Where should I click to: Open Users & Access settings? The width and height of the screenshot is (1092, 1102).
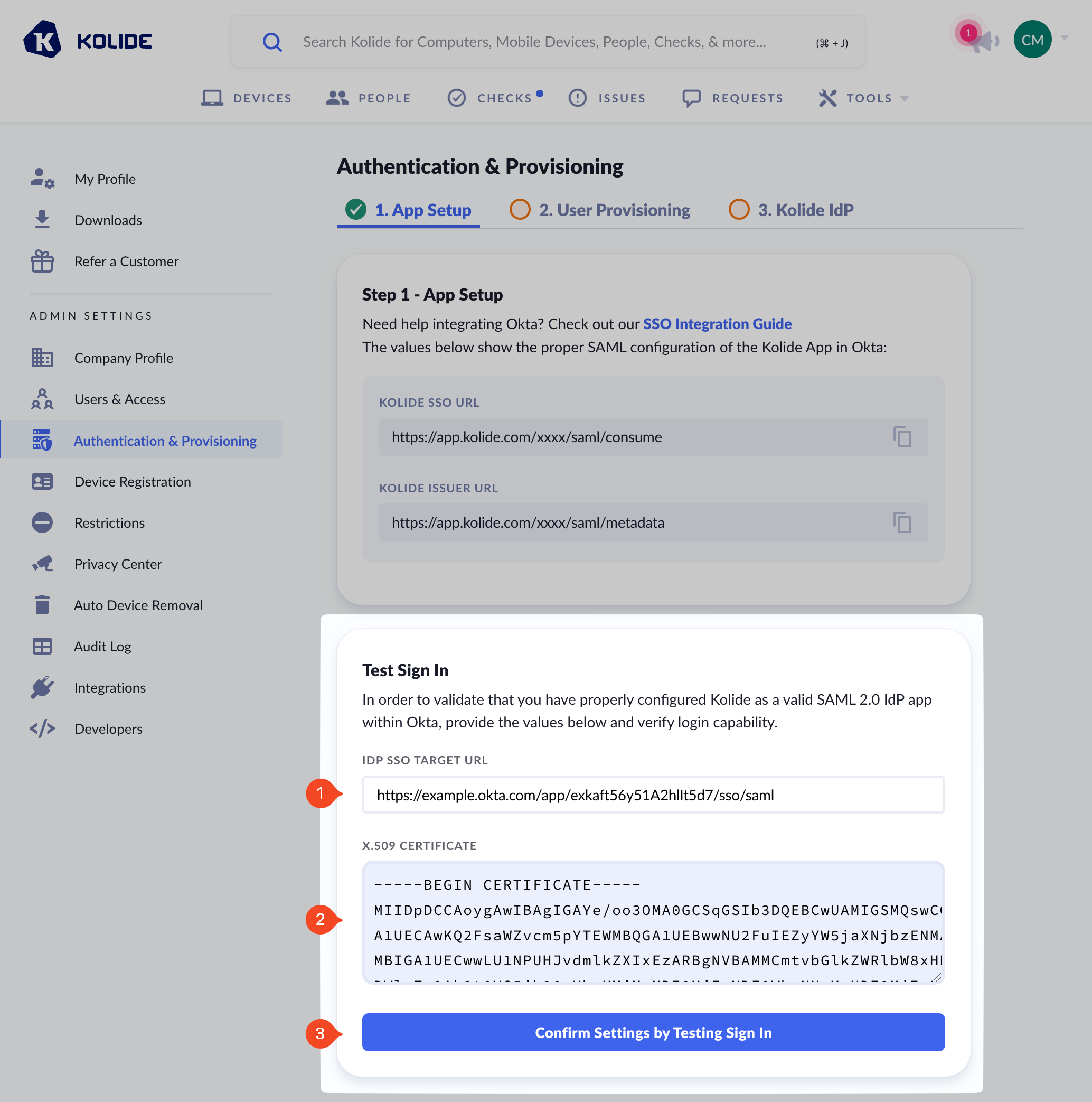[120, 399]
